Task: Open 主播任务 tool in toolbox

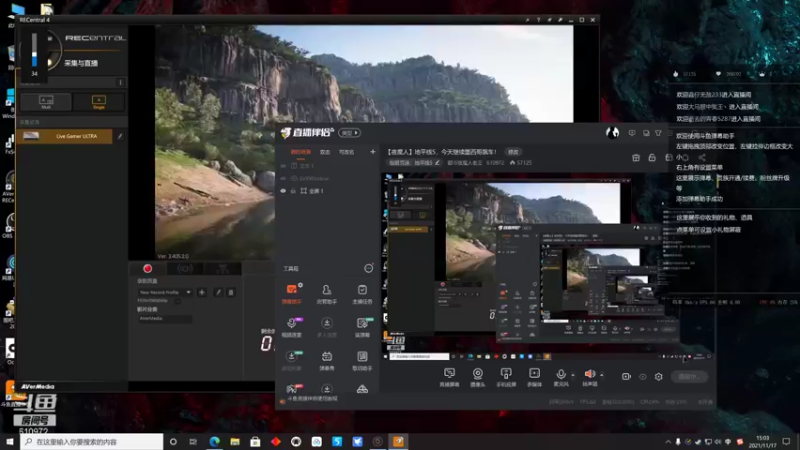Action: coord(362,294)
